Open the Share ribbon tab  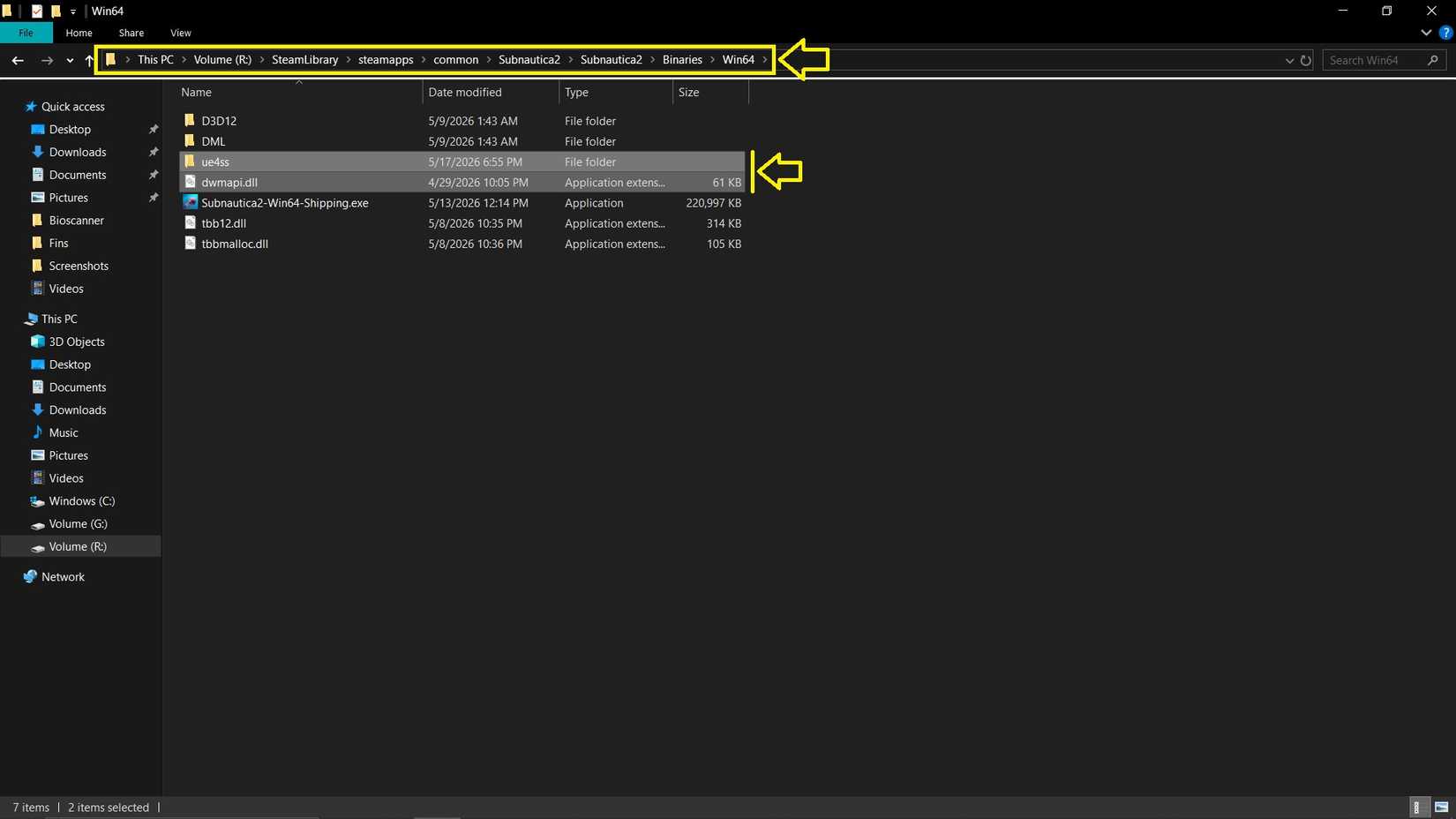(x=131, y=33)
